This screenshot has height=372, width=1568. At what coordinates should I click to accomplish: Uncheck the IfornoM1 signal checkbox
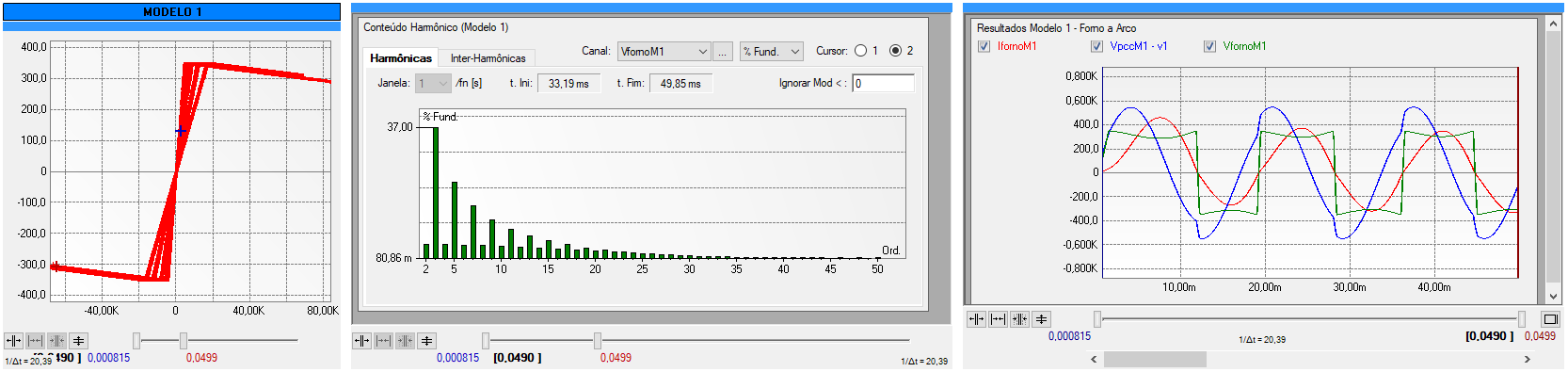point(984,46)
